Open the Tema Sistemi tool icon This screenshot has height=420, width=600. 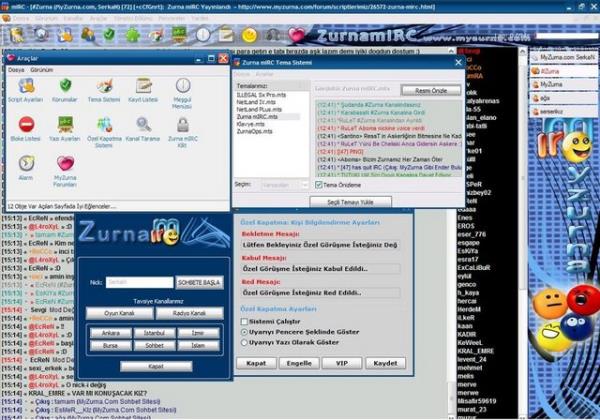(104, 87)
